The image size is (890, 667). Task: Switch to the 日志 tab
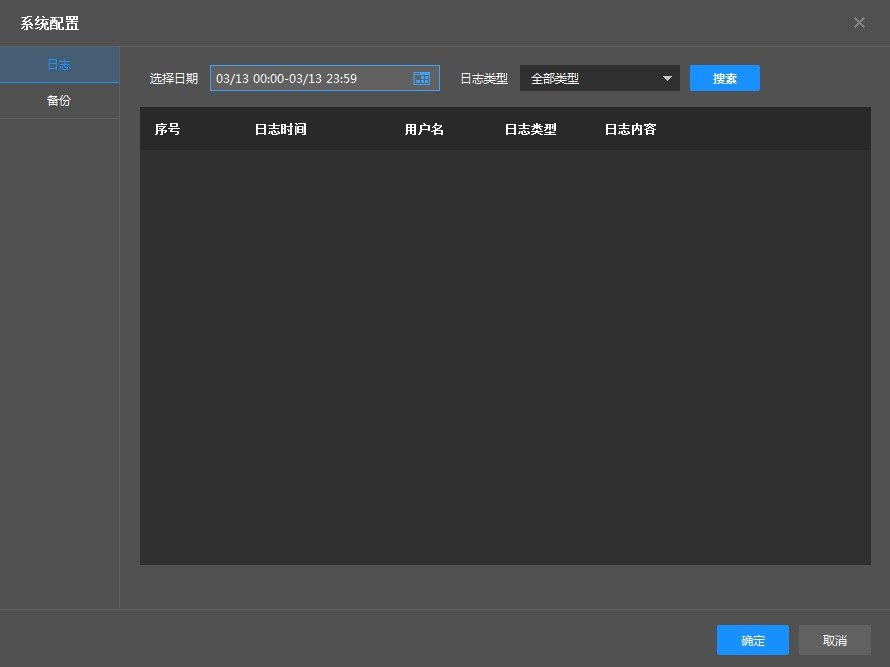pyautogui.click(x=59, y=65)
